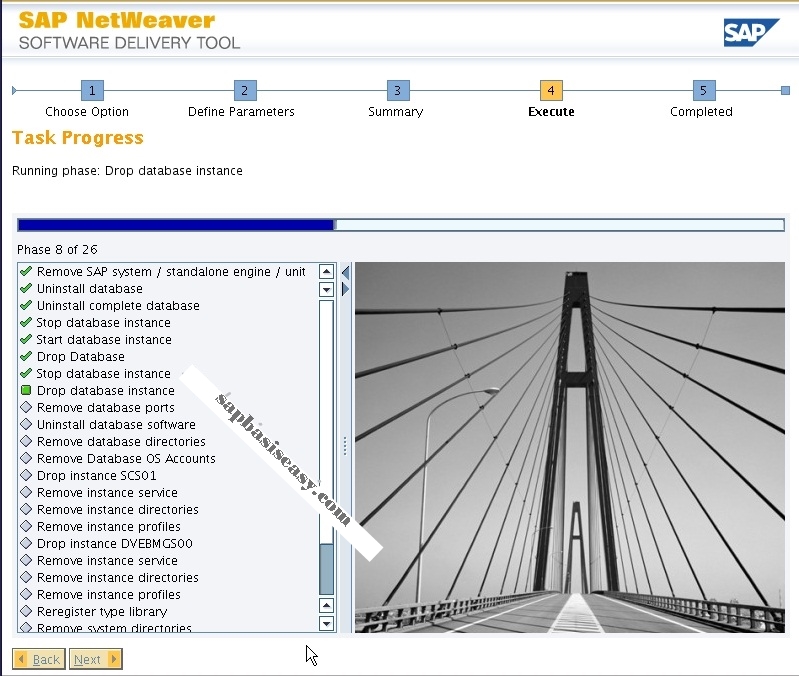This screenshot has width=799, height=676.
Task: Click the diamond beside Uninstall database software
Action: click(x=26, y=424)
